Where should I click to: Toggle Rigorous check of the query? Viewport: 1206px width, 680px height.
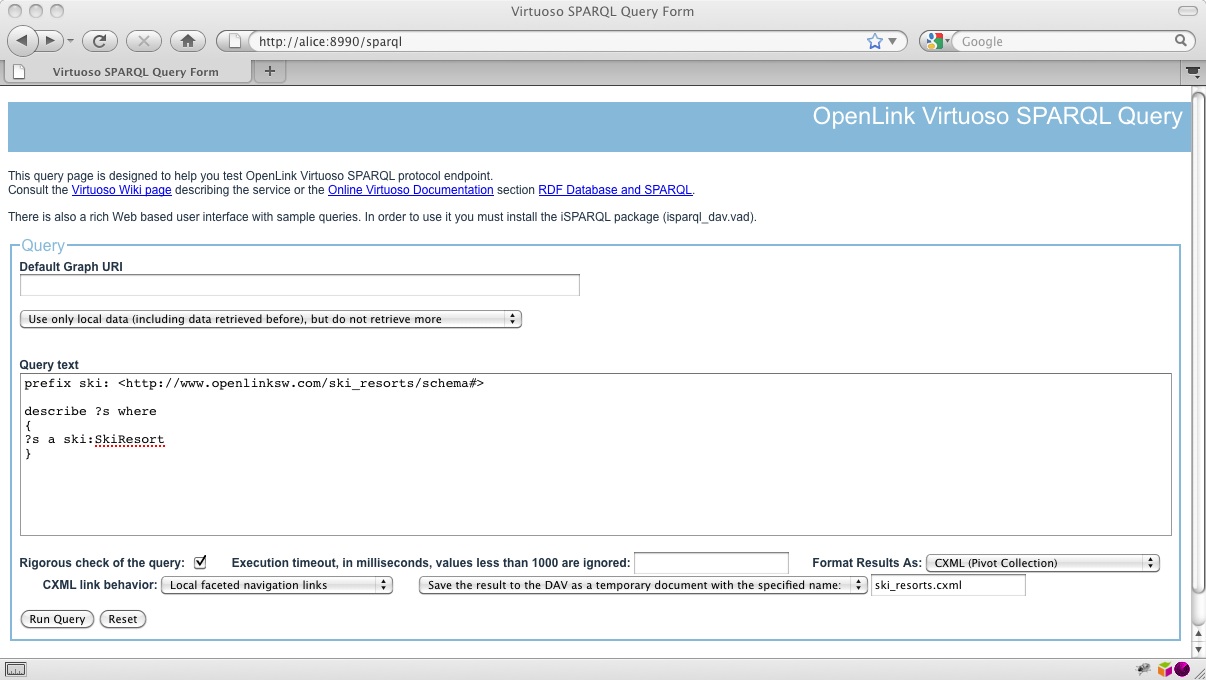pos(200,562)
